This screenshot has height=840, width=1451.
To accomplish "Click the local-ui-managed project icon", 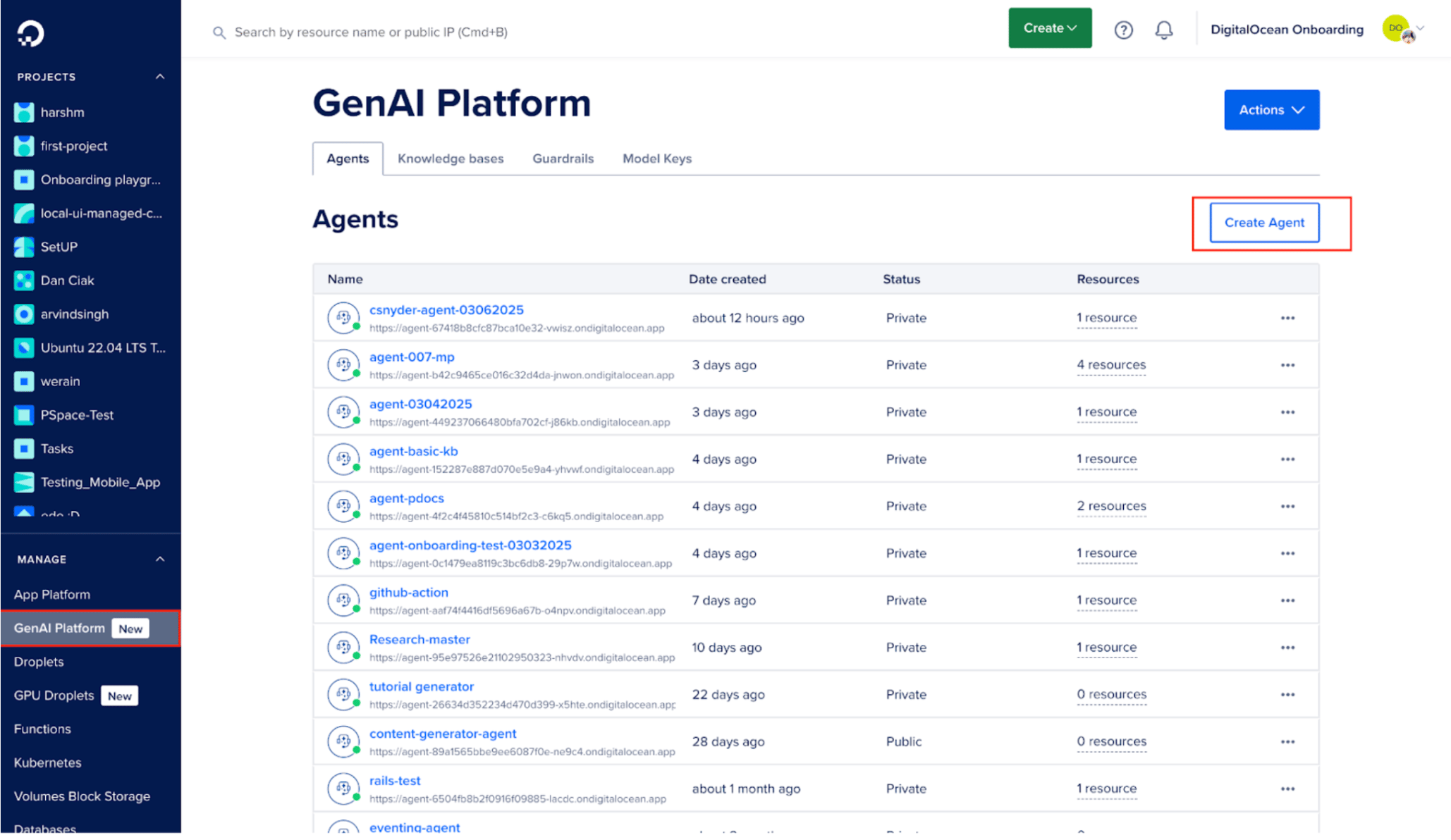I will click(24, 213).
